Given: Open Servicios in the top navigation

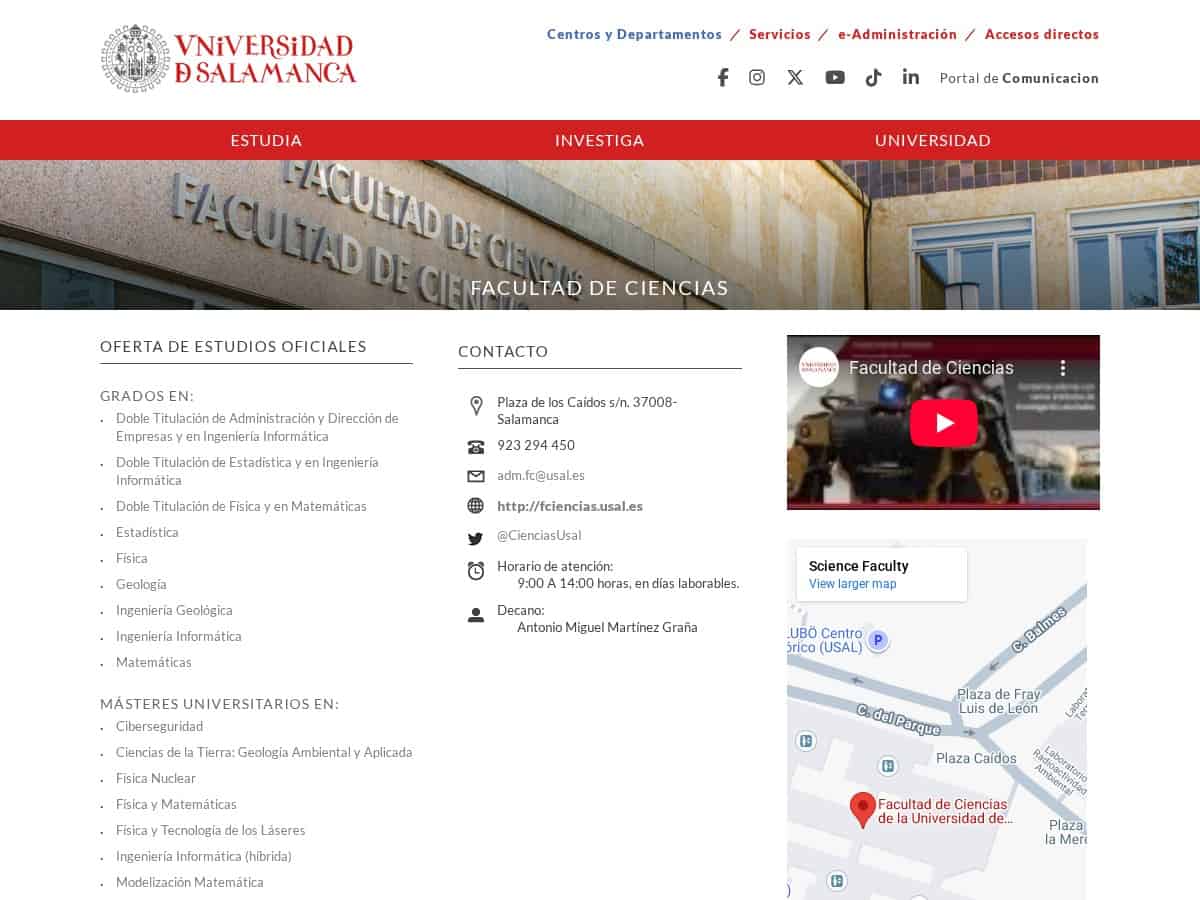Looking at the screenshot, I should tap(780, 34).
